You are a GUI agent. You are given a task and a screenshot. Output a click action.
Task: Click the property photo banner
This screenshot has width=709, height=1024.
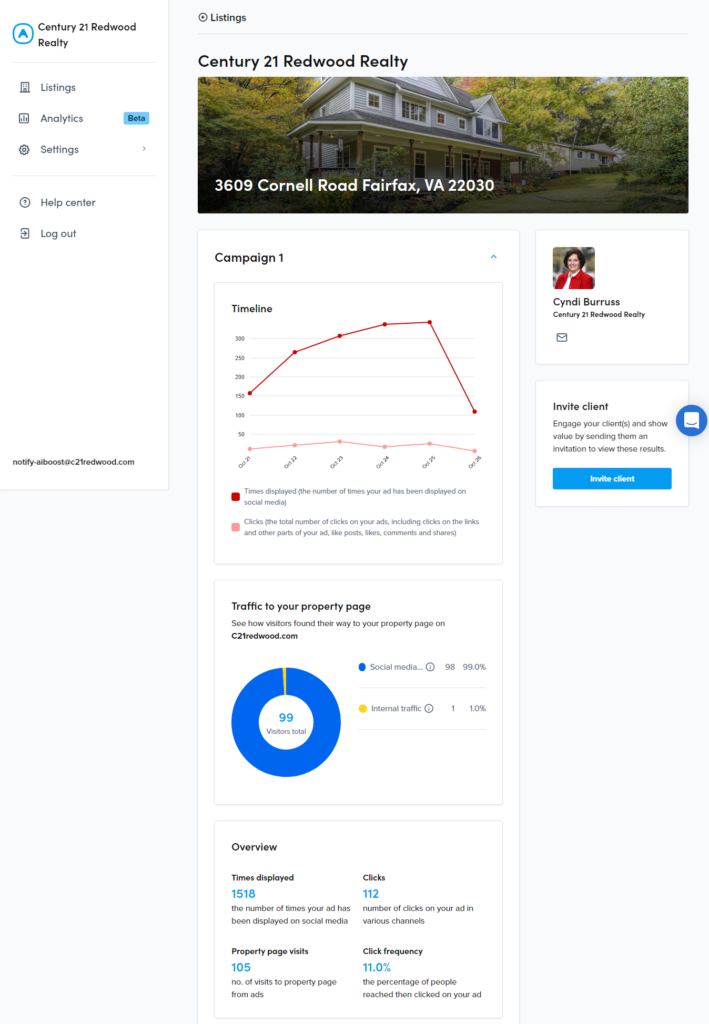pyautogui.click(x=443, y=145)
